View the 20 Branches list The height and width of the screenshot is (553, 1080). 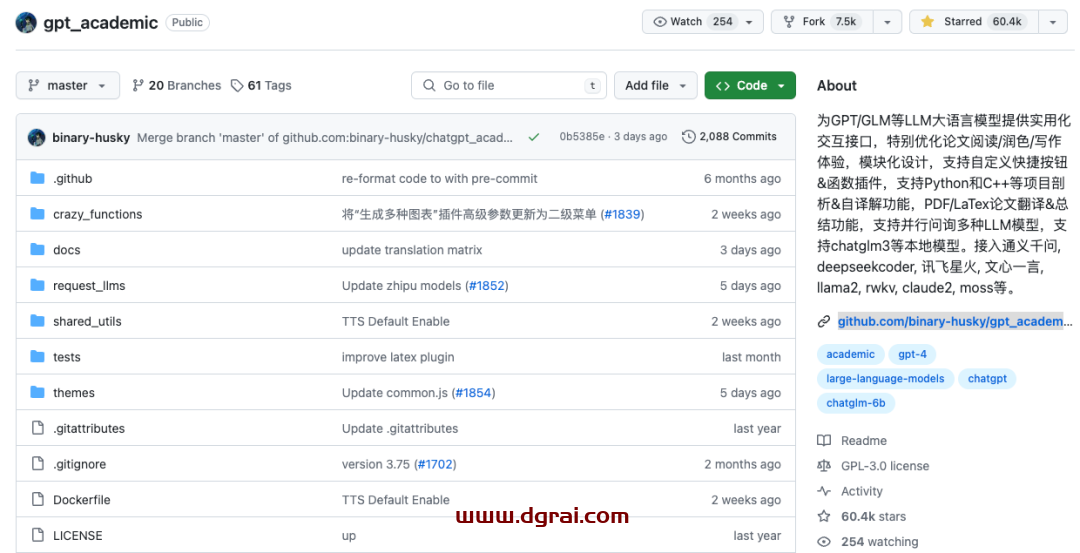[177, 85]
